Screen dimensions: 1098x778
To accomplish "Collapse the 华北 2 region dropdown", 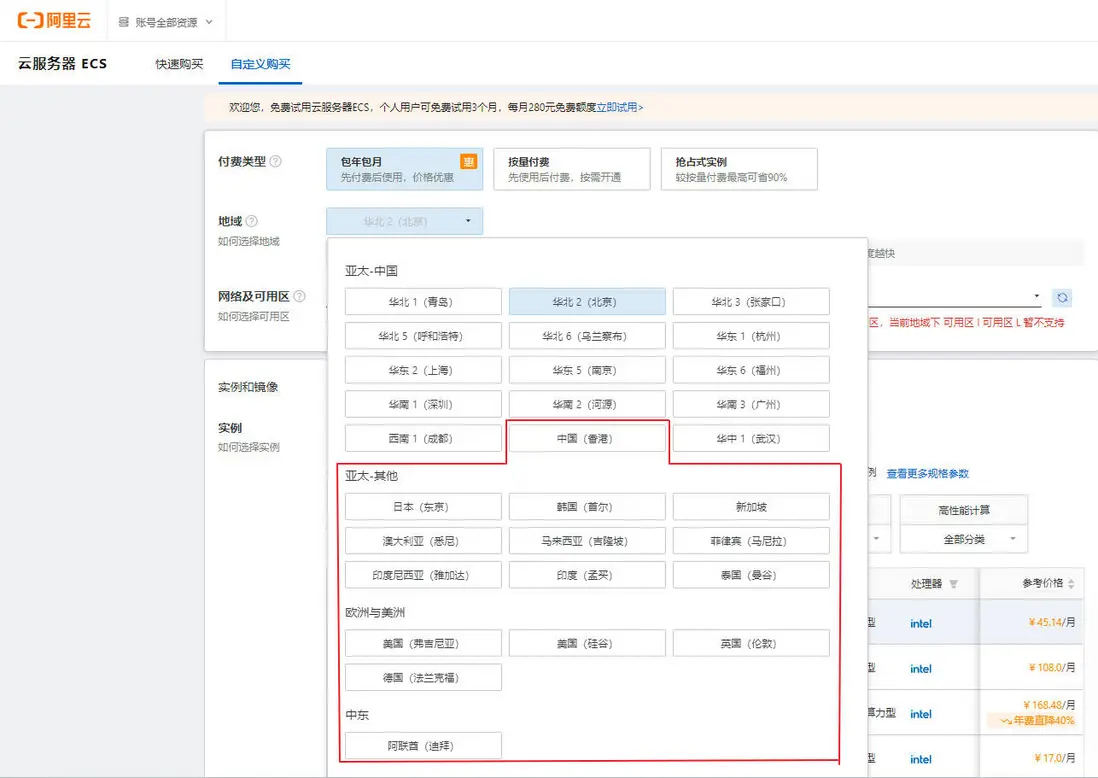I will 405,221.
